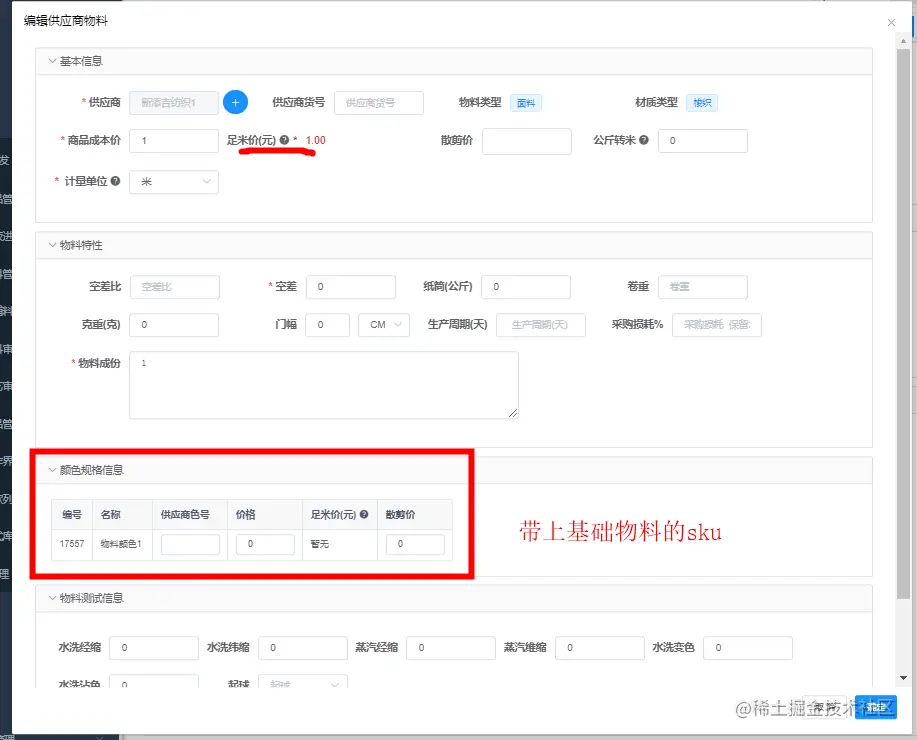Click table cell with 编号 17557

pos(72,544)
